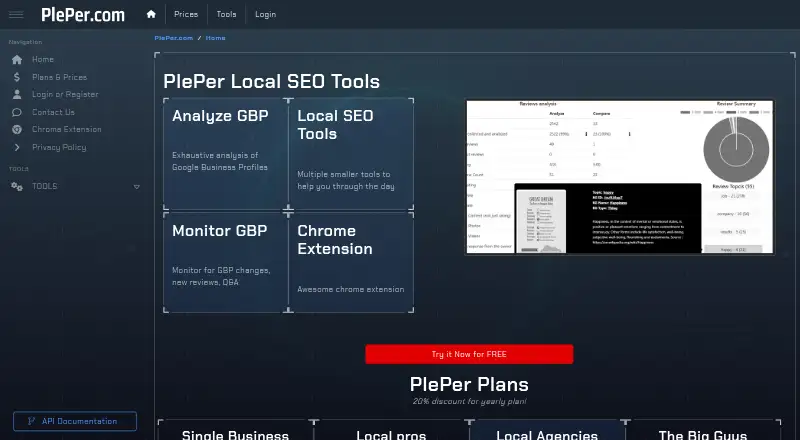800x440 pixels.
Task: Select the Single Business plan heading
Action: point(235,435)
